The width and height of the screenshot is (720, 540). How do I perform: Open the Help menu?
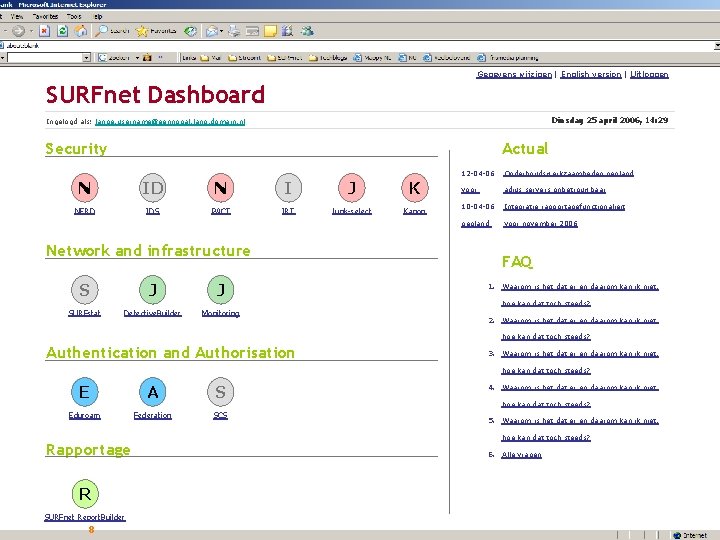[x=98, y=17]
